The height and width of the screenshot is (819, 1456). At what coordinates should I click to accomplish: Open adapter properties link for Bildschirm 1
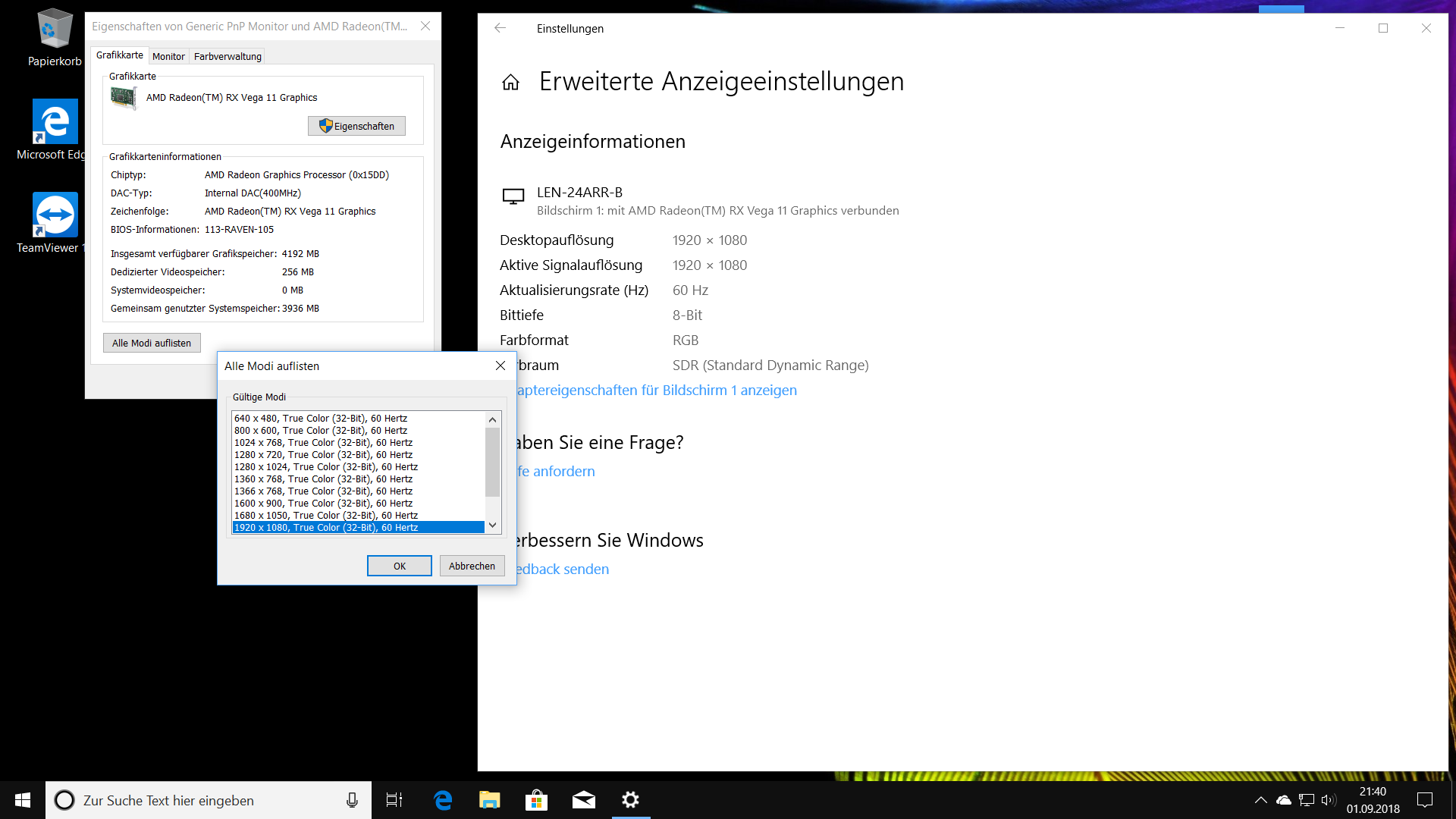click(x=656, y=391)
